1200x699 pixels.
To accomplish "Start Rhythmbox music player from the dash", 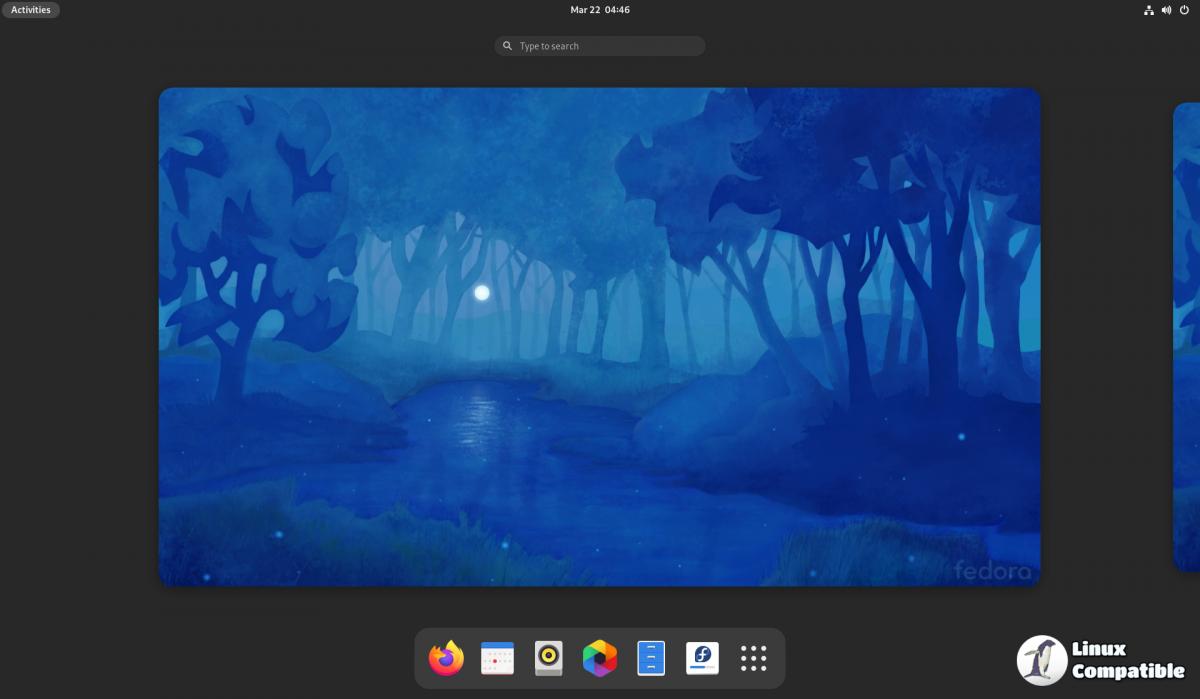I will 549,658.
